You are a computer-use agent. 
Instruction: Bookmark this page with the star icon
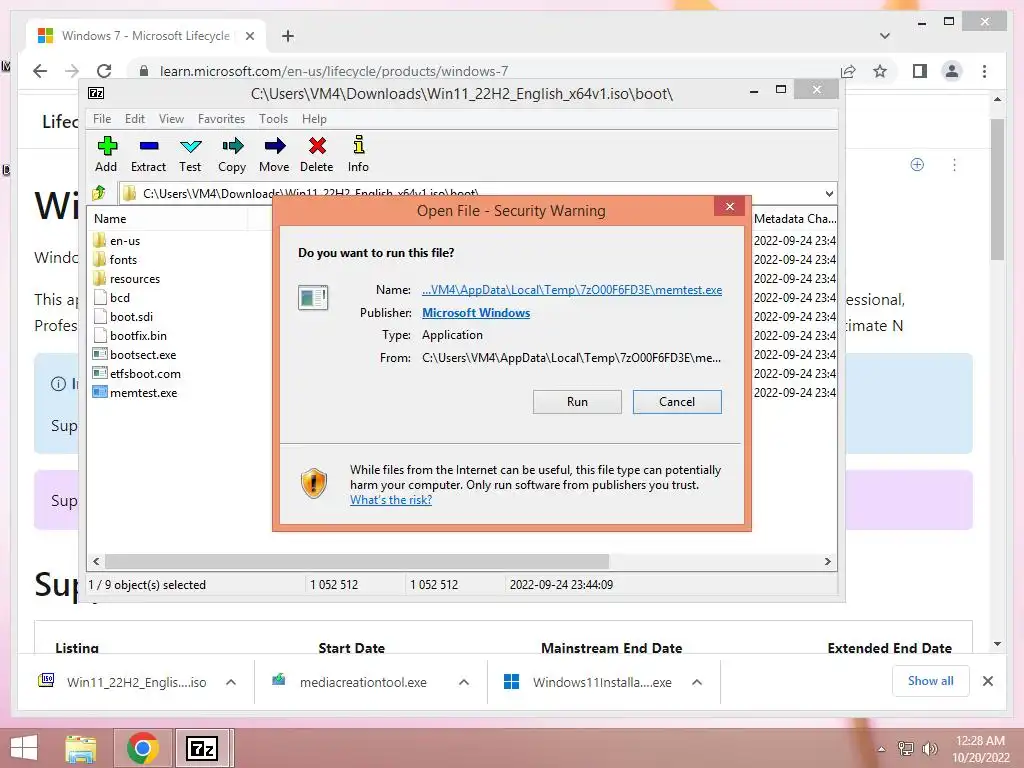click(x=880, y=71)
